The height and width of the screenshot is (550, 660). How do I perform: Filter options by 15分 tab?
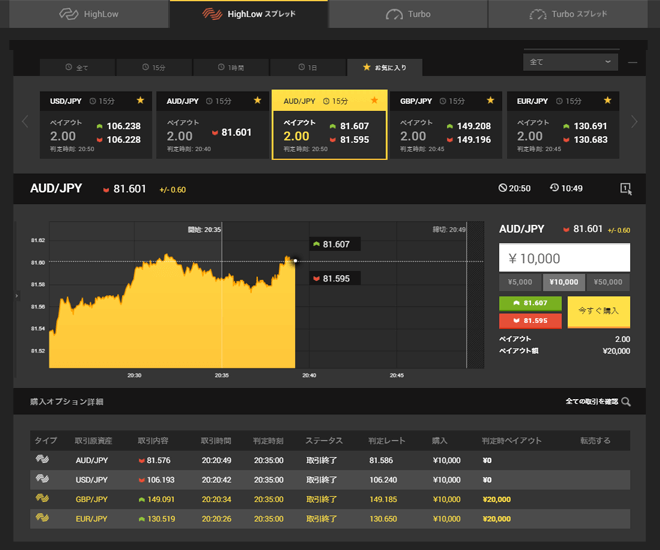point(154,67)
